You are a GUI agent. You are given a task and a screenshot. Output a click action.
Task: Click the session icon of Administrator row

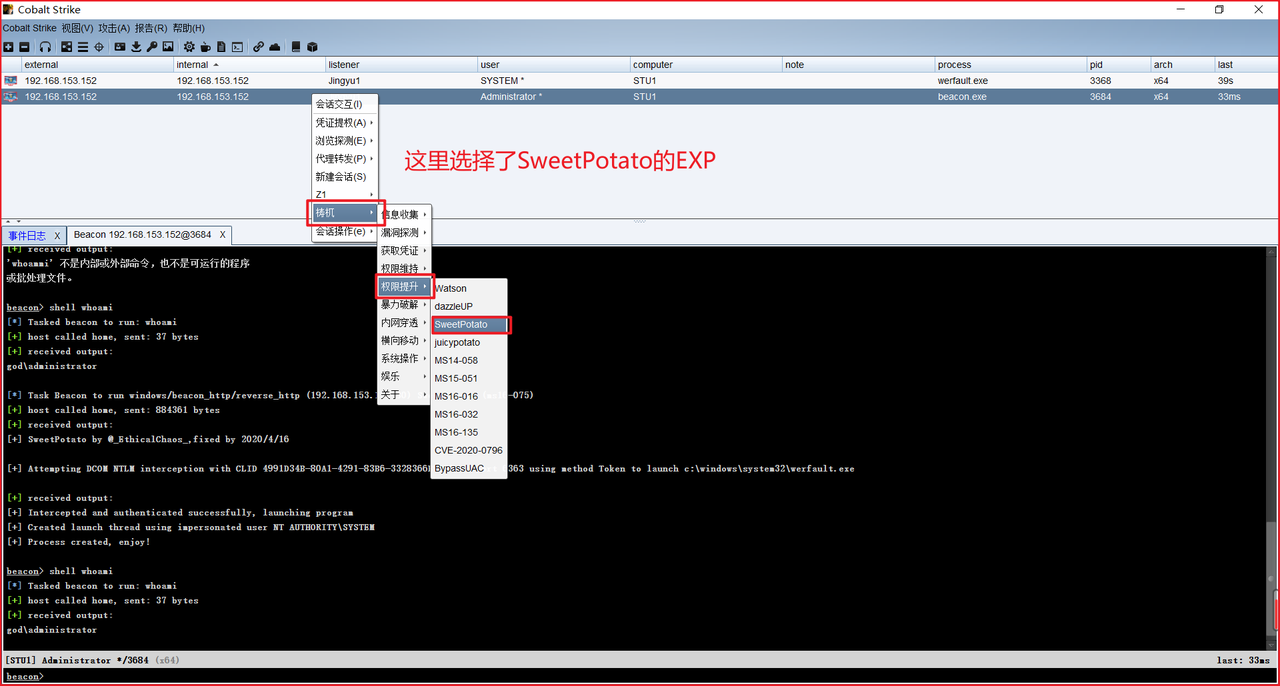[11, 97]
